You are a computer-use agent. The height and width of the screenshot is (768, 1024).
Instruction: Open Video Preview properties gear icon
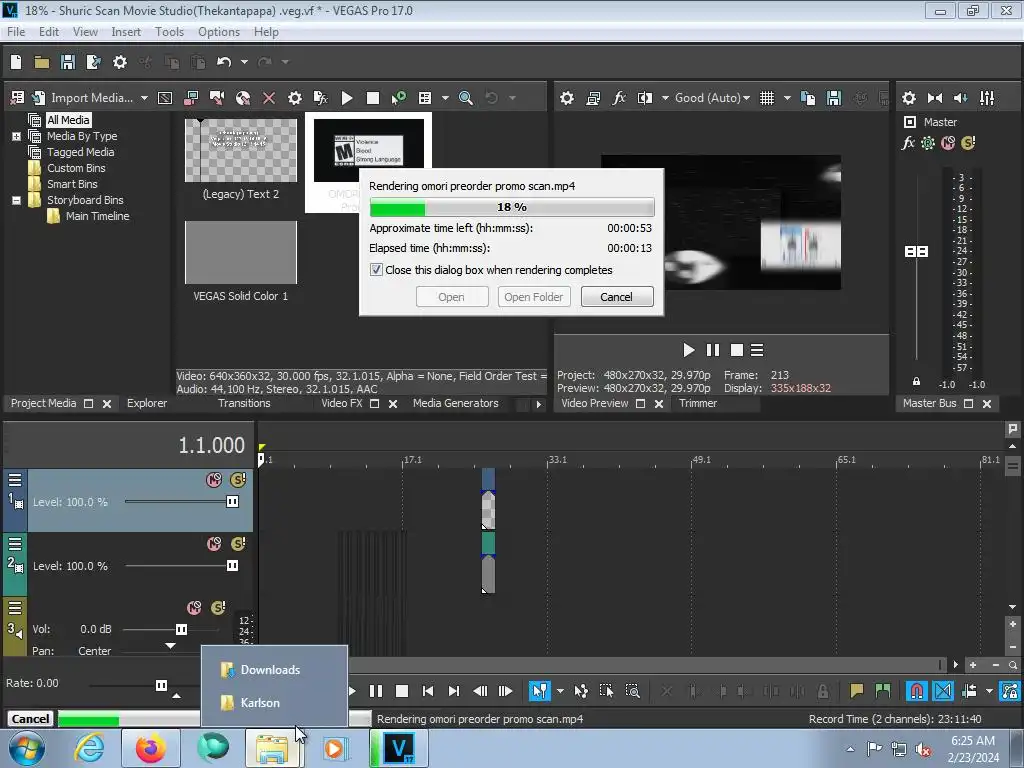tap(567, 98)
